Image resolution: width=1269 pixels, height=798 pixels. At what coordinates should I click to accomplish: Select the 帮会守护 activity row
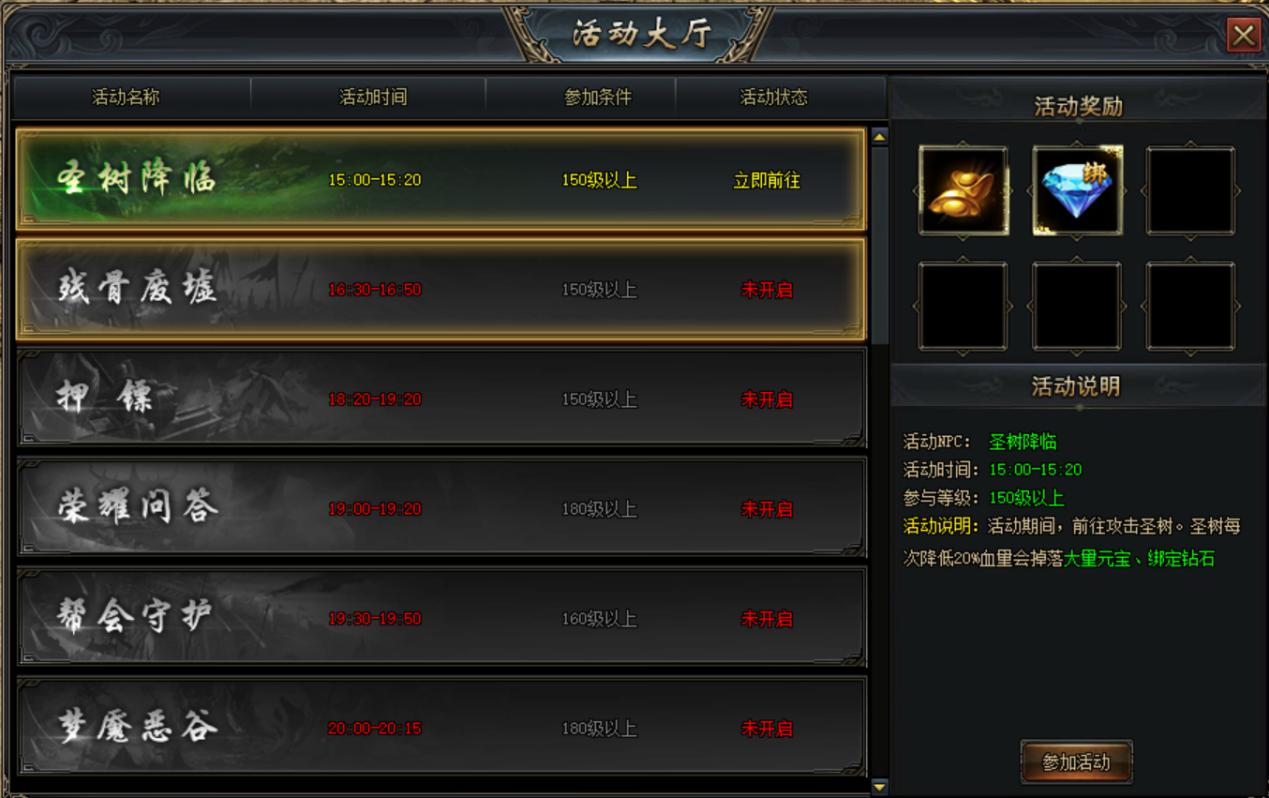coord(441,618)
